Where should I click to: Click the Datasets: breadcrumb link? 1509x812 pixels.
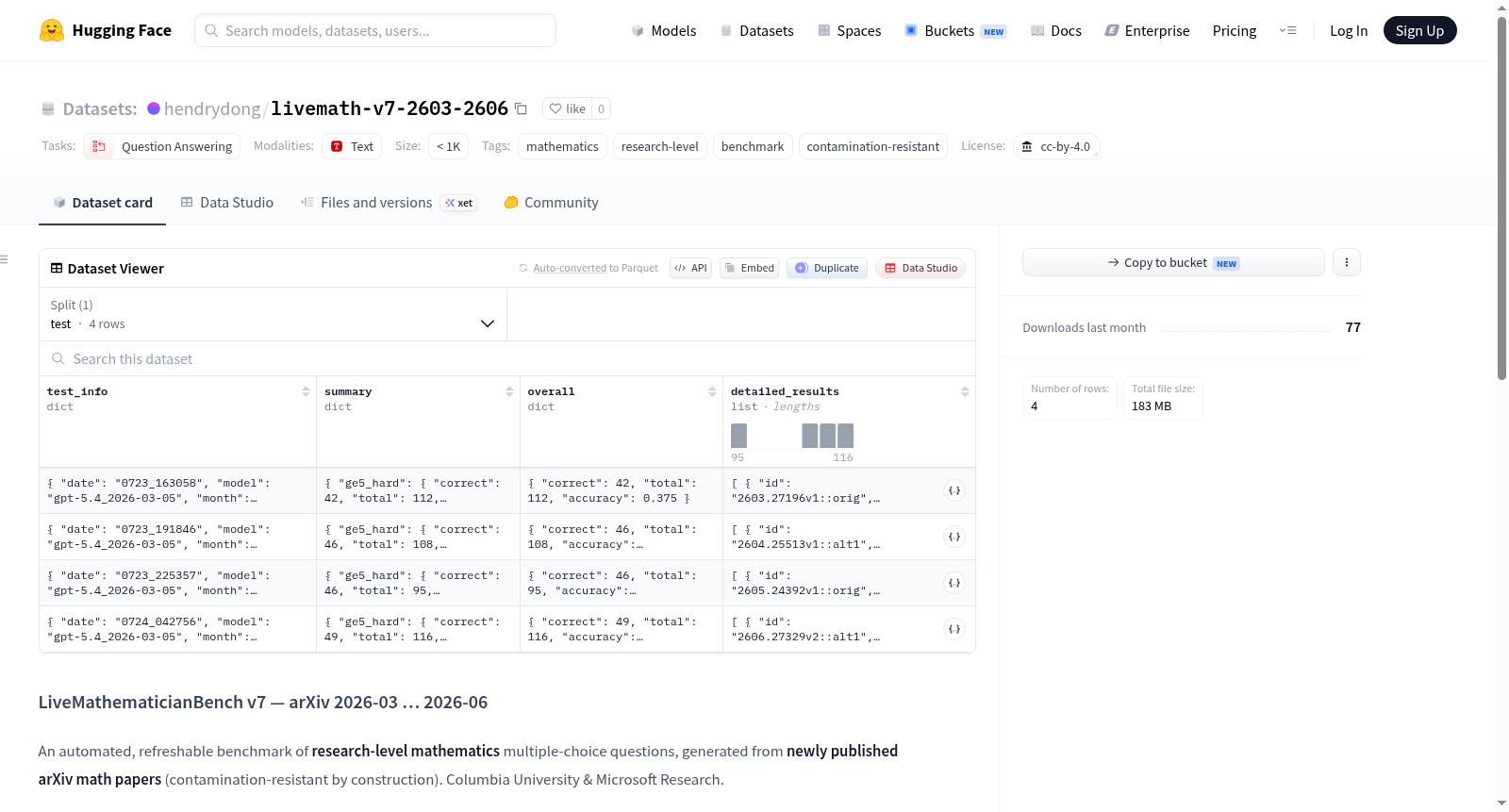(x=100, y=108)
